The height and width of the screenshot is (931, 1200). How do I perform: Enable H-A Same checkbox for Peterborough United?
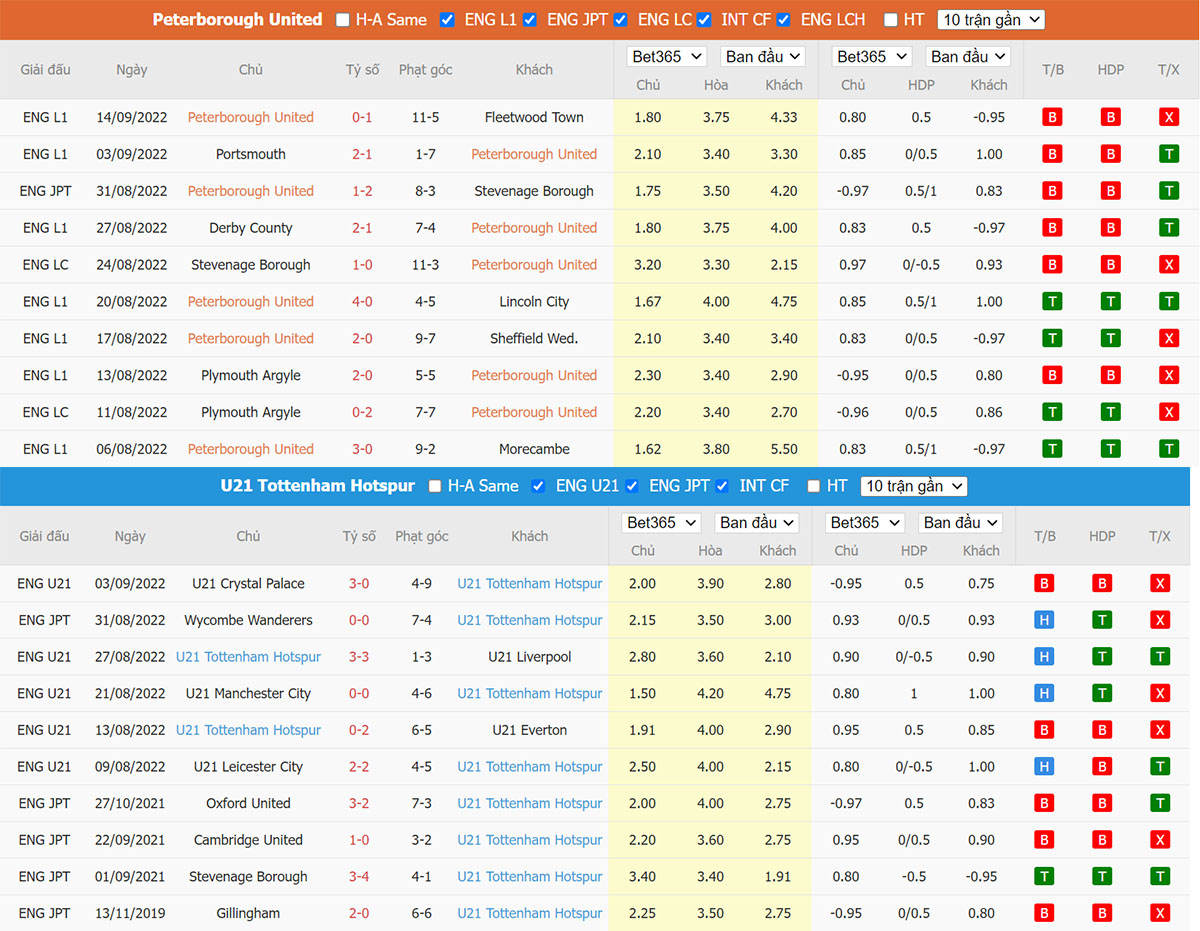(x=343, y=20)
